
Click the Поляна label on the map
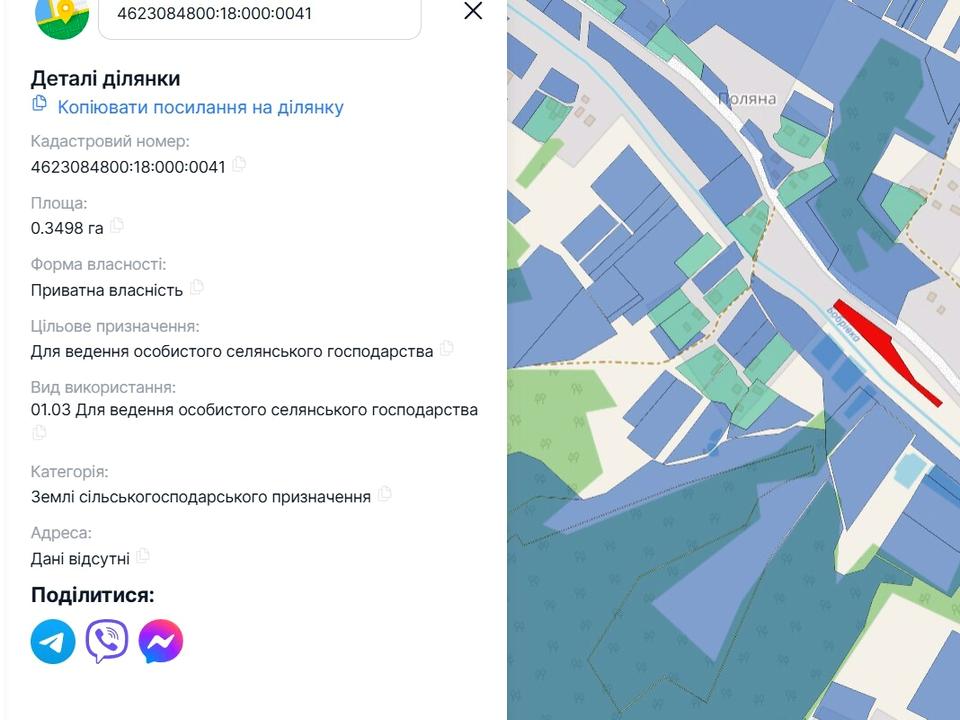[x=747, y=99]
